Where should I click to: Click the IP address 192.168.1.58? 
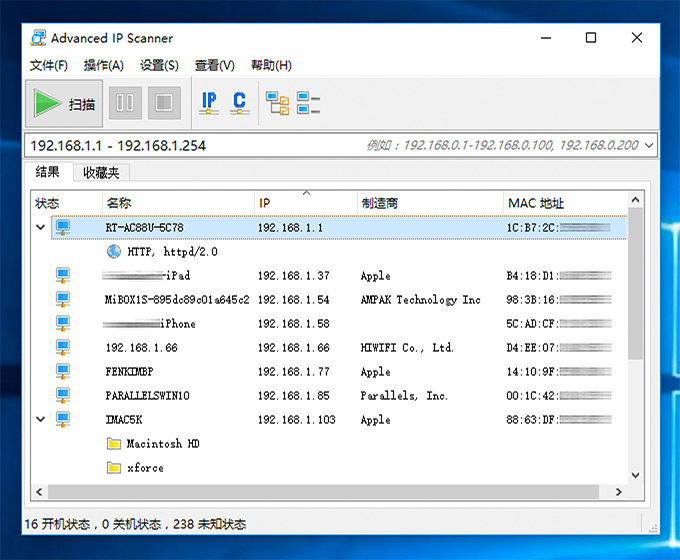click(294, 324)
